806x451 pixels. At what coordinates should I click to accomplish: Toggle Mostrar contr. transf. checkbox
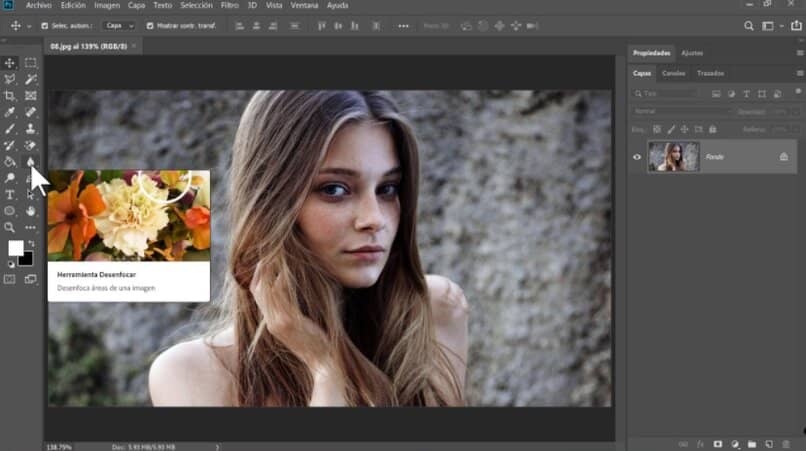pos(150,26)
